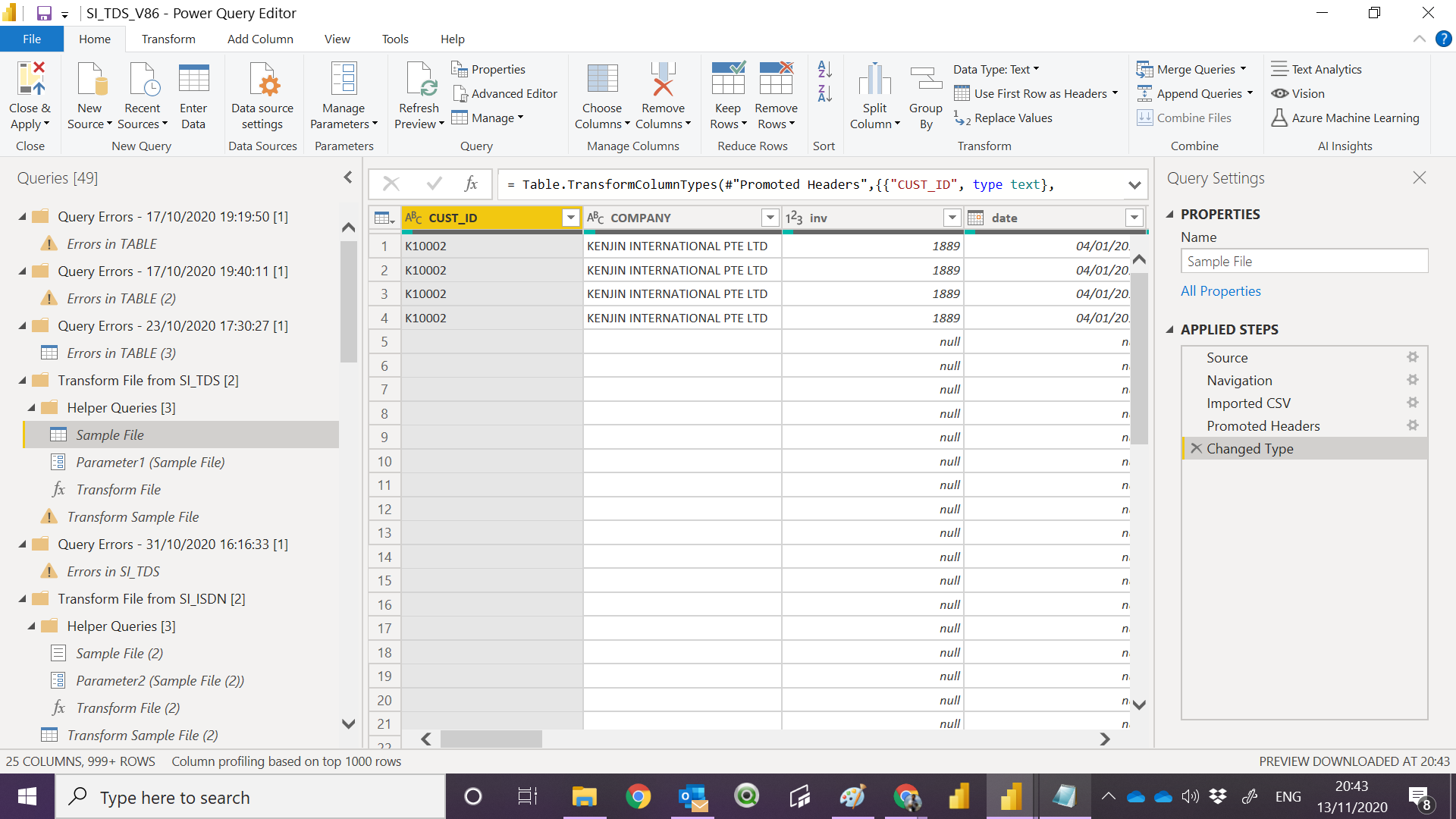Switch to the View tab

coord(337,39)
